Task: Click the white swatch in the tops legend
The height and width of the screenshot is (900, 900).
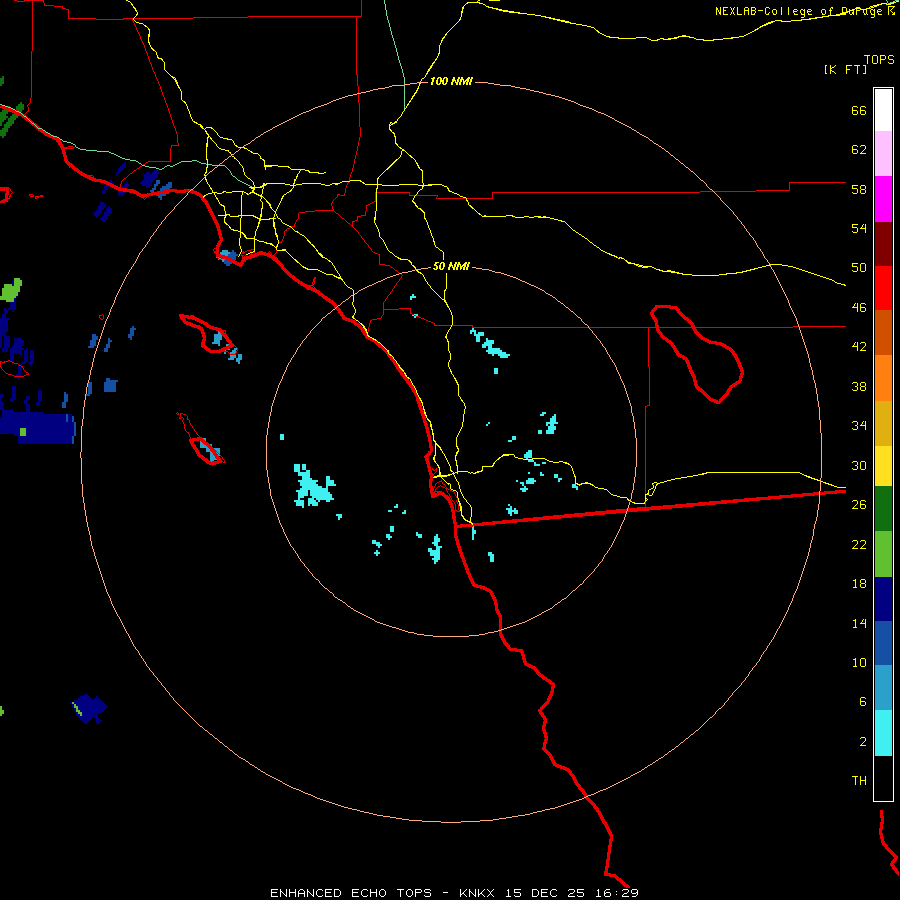Action: click(x=883, y=110)
